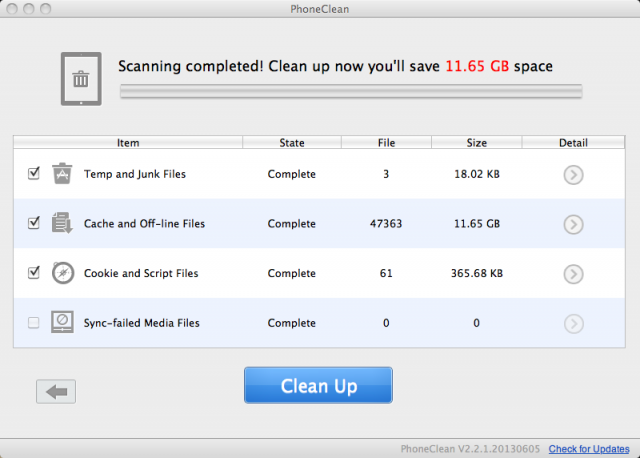The image size is (640, 458).
Task: Uncheck the Cookie and Script Files checkbox
Action: 33,272
